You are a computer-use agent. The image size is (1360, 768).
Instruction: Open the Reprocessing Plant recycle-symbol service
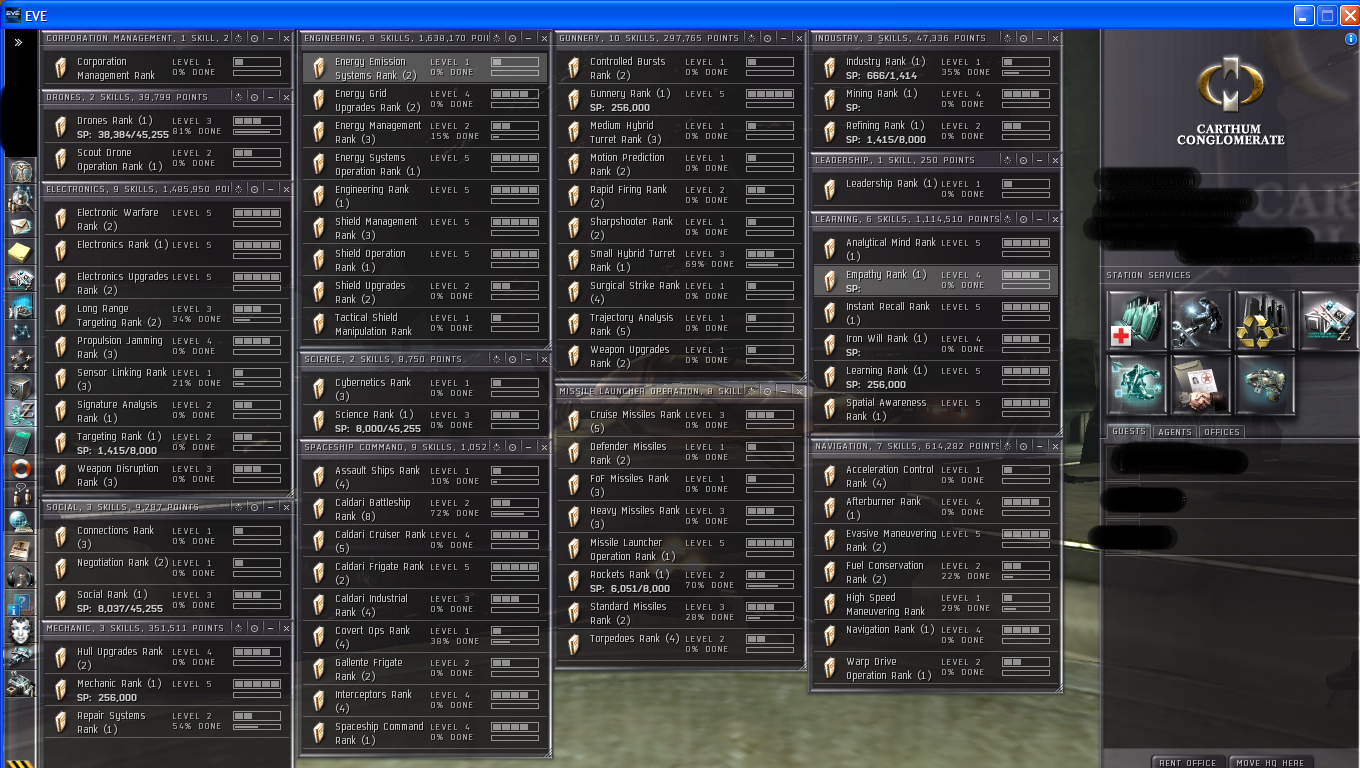point(1265,321)
